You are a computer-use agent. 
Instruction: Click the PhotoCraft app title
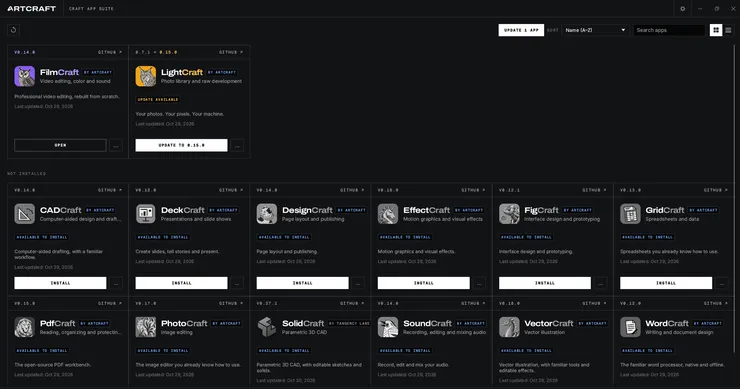tap(184, 323)
